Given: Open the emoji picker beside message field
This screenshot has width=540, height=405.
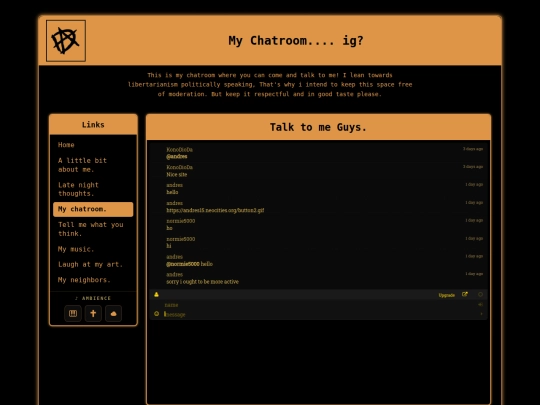Looking at the screenshot, I should point(156,314).
